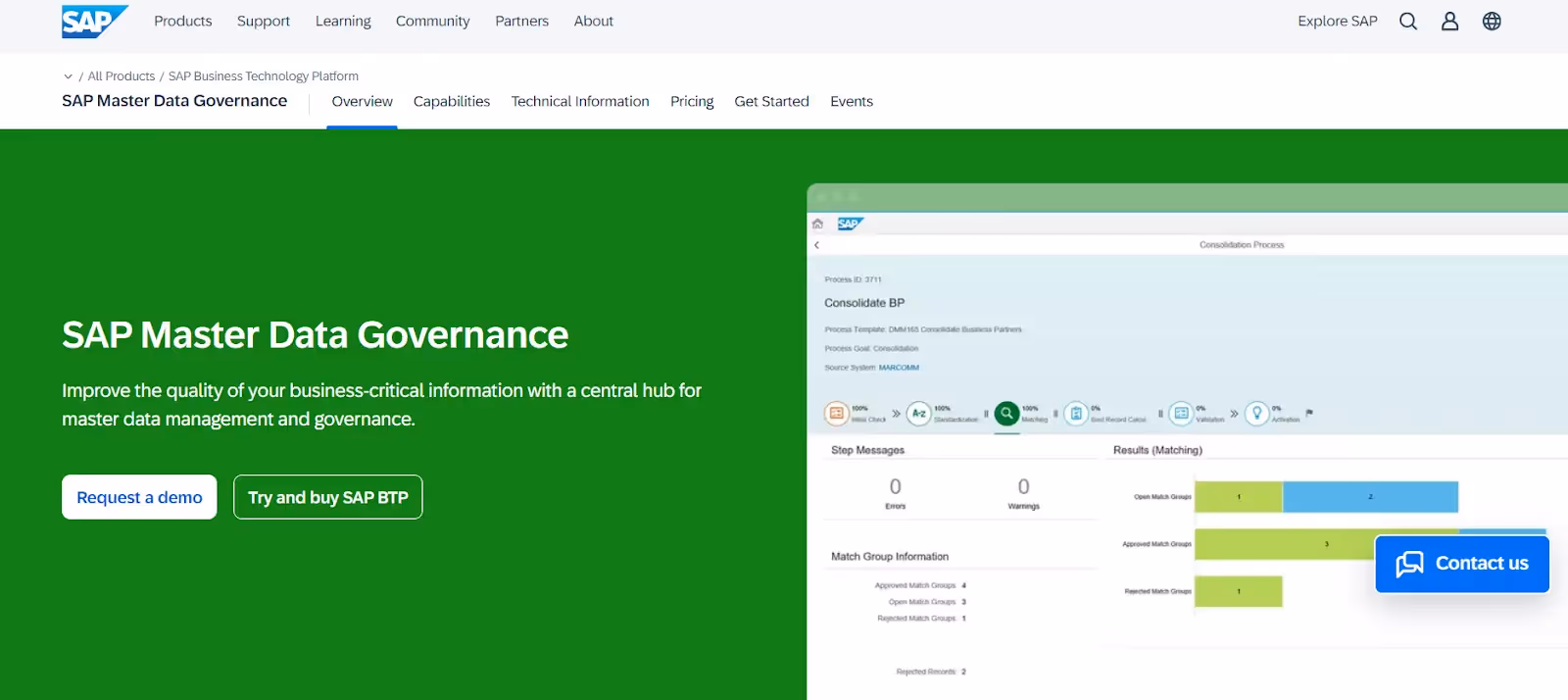Click the Request a demo button

139,497
